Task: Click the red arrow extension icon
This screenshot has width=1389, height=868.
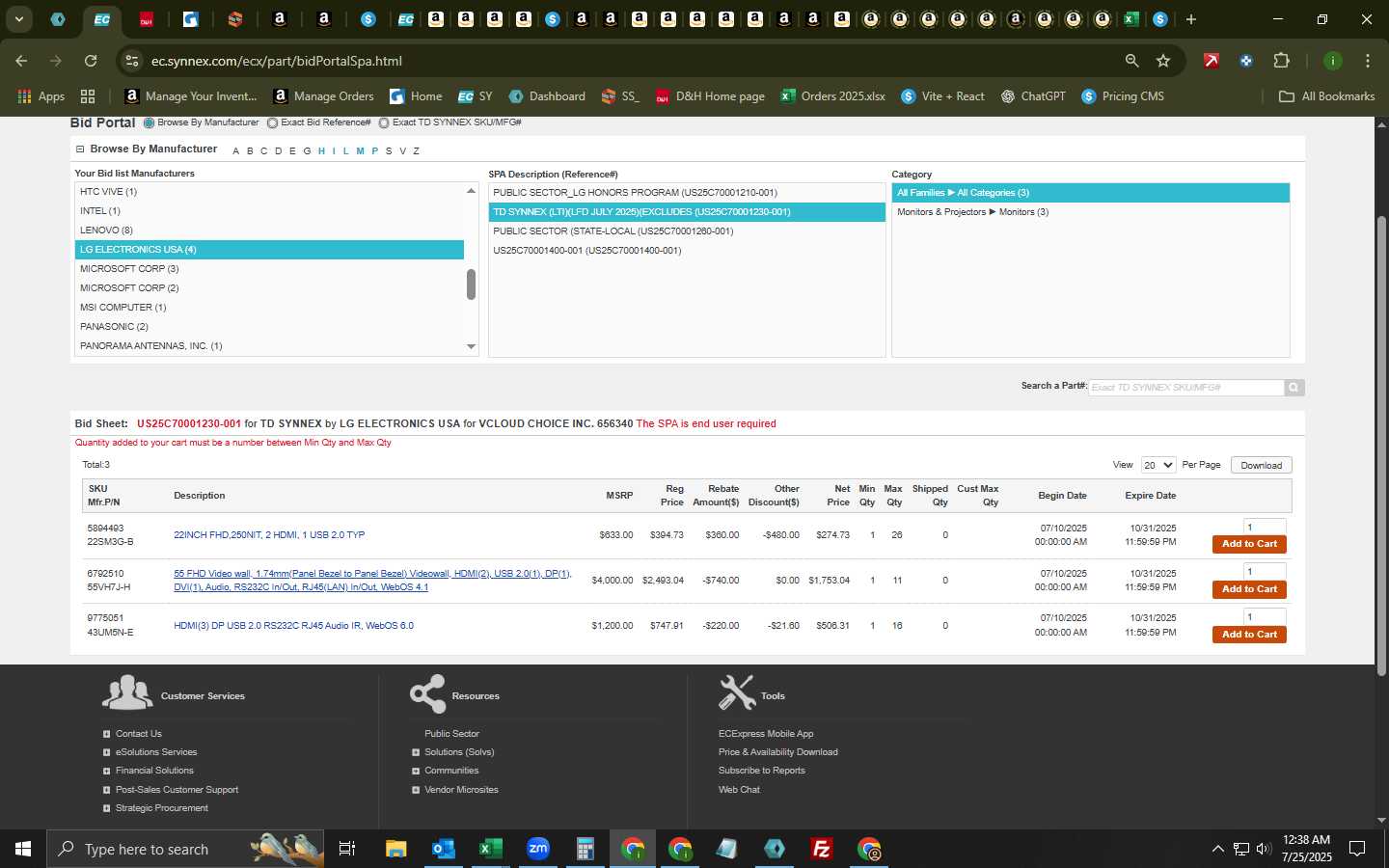Action: click(x=1212, y=61)
